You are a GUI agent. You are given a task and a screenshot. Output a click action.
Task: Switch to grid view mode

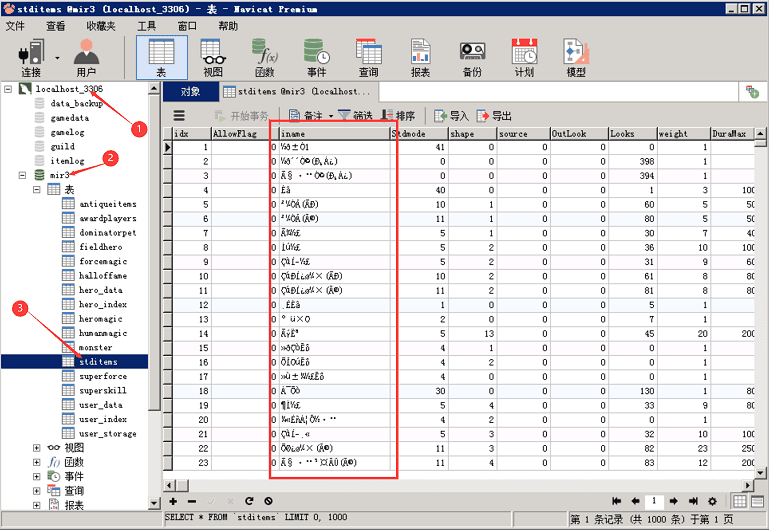[x=740, y=501]
